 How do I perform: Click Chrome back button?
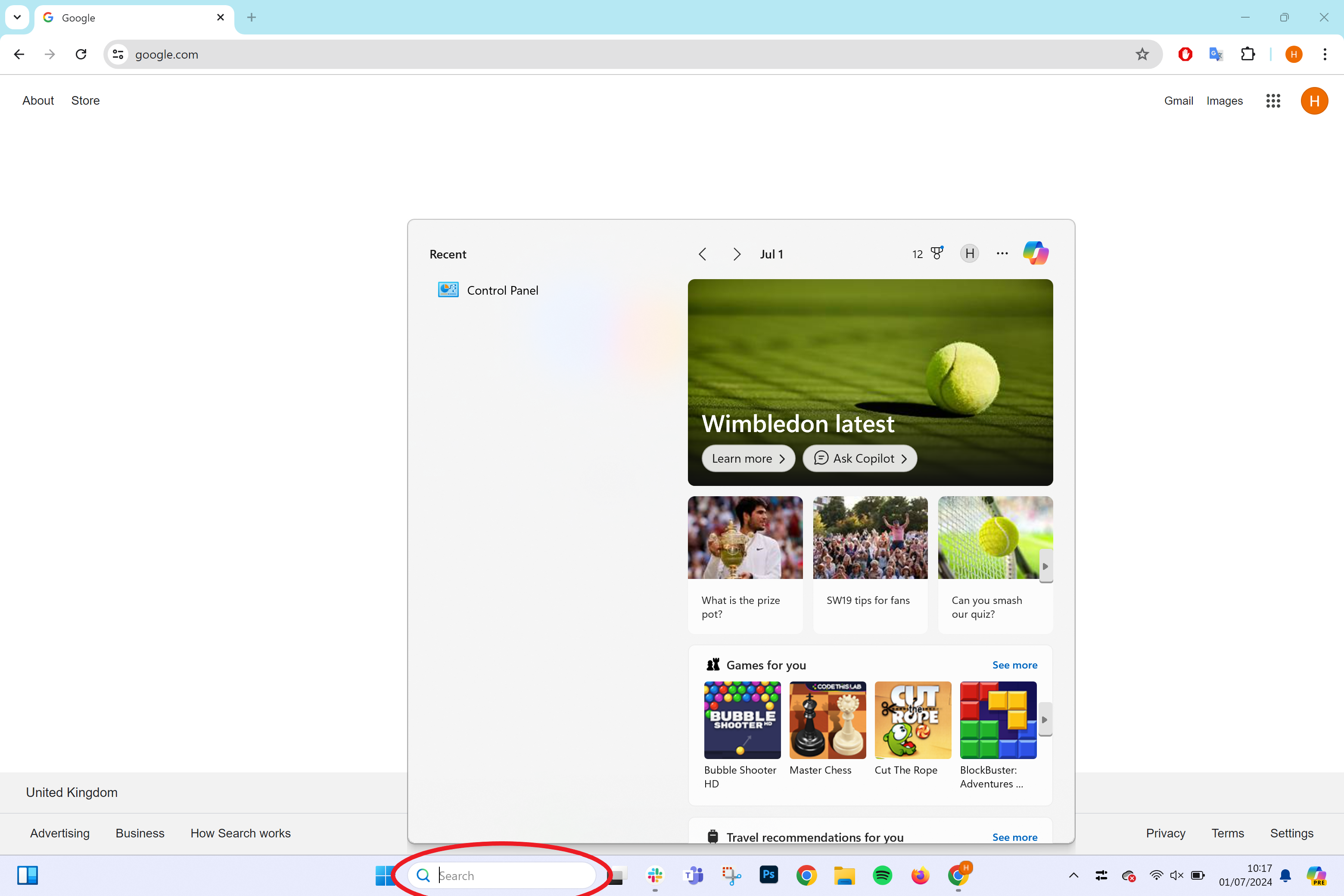[19, 54]
